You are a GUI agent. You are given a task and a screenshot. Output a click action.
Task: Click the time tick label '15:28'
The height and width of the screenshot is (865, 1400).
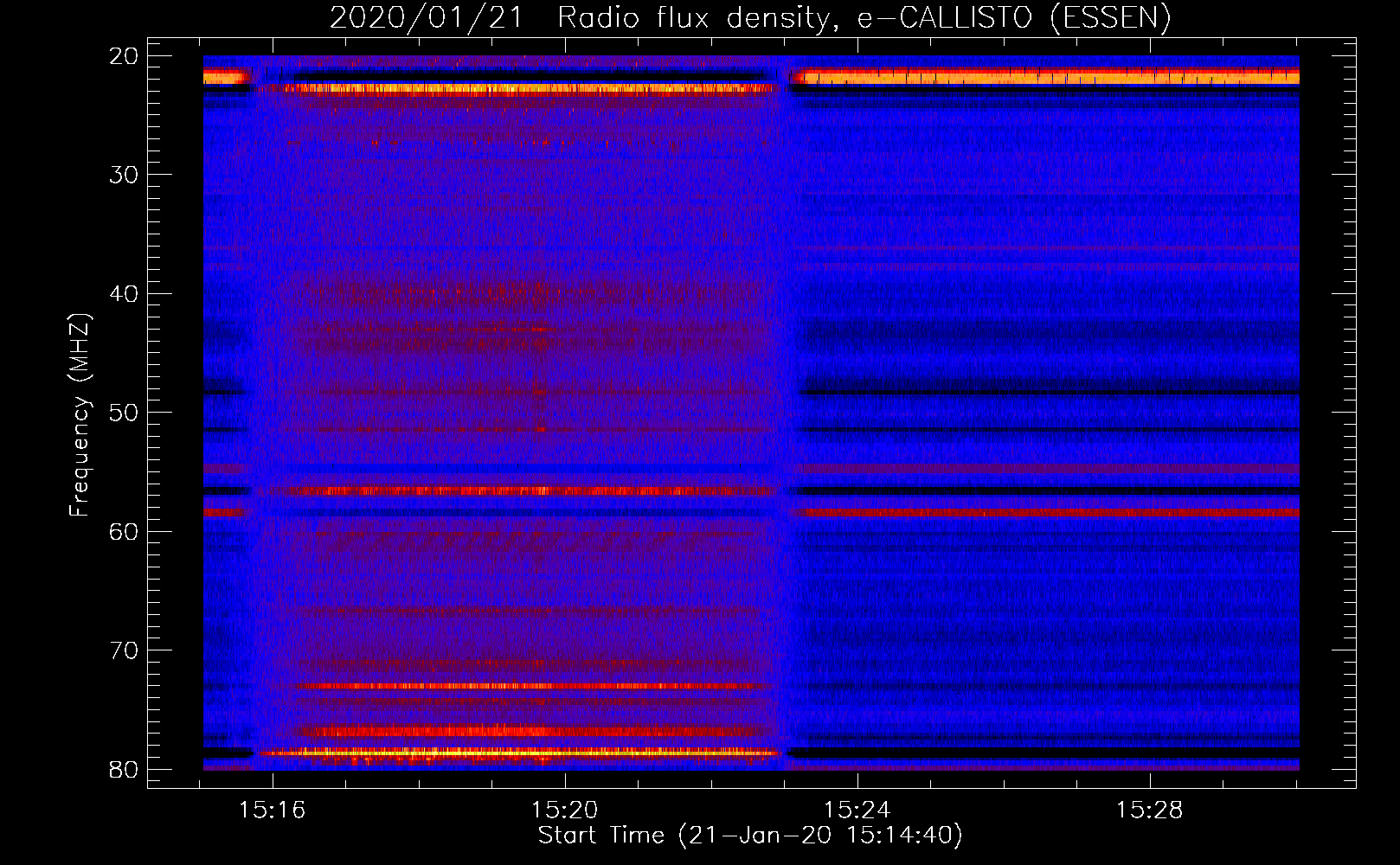[x=1150, y=811]
